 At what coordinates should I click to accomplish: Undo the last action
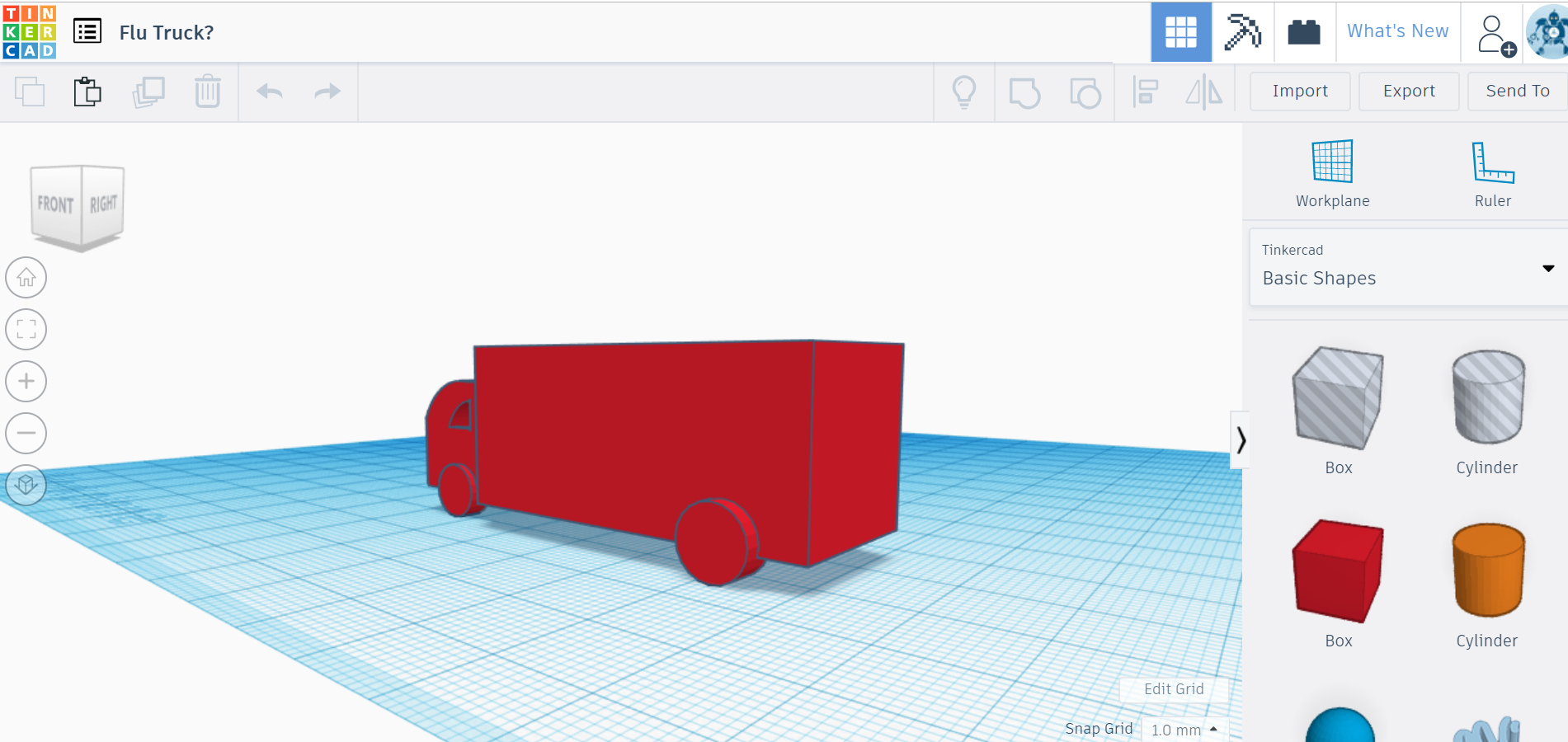point(270,92)
